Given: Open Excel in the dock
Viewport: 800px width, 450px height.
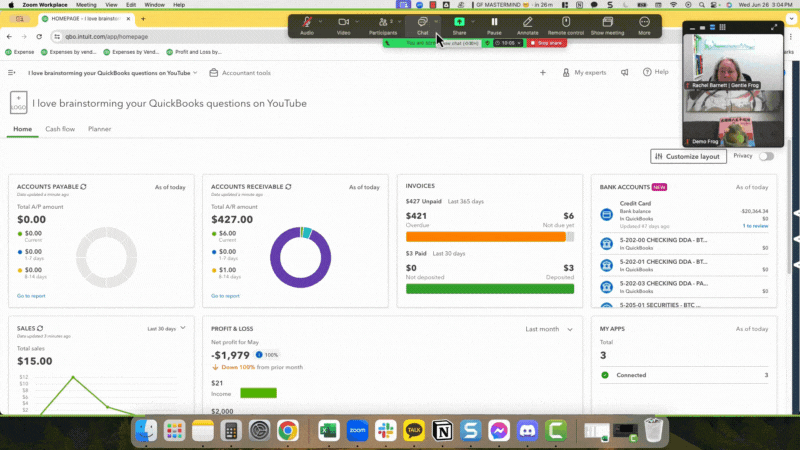Looking at the screenshot, I should click(329, 431).
